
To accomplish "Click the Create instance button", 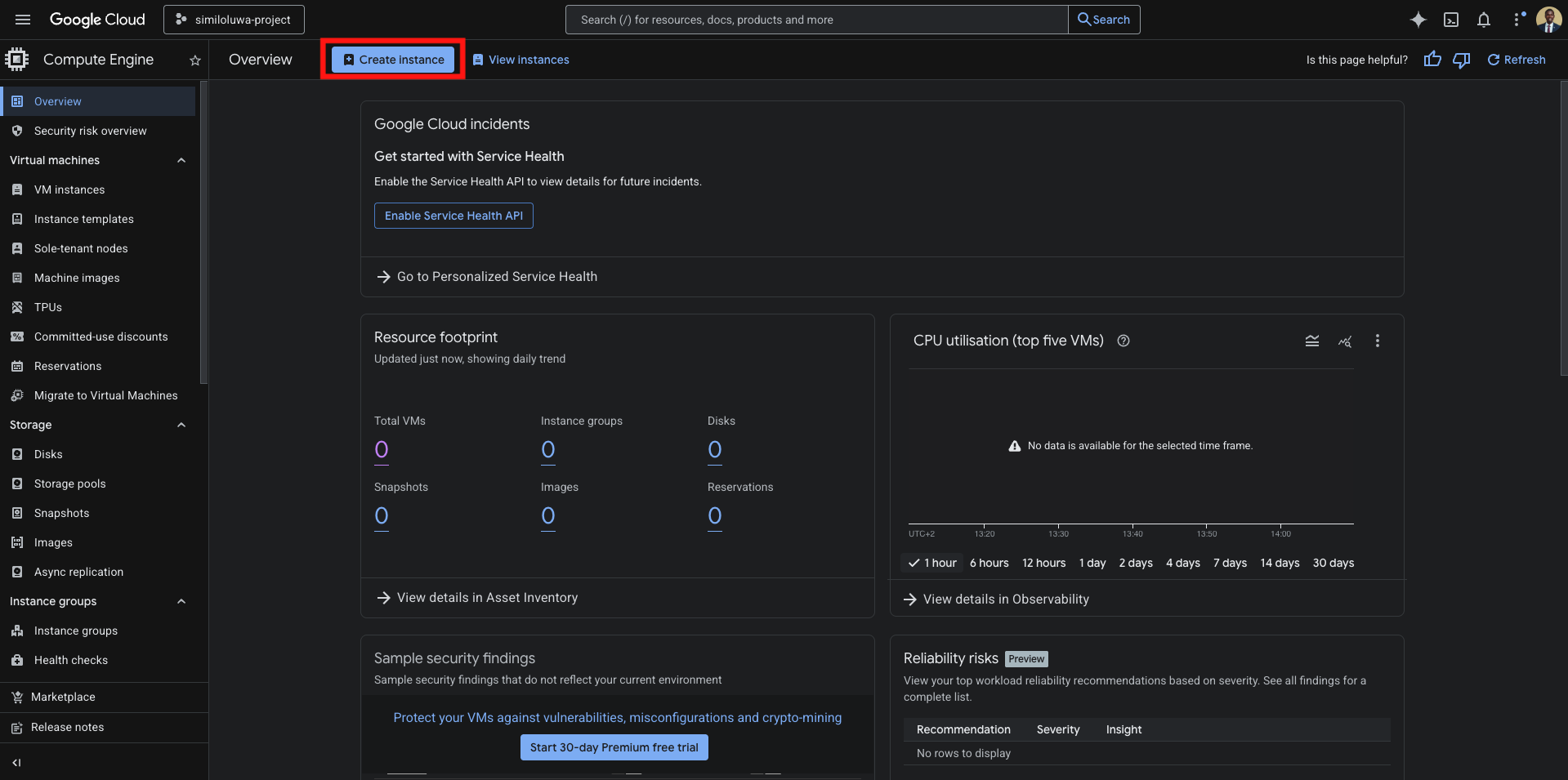I will 393,59.
